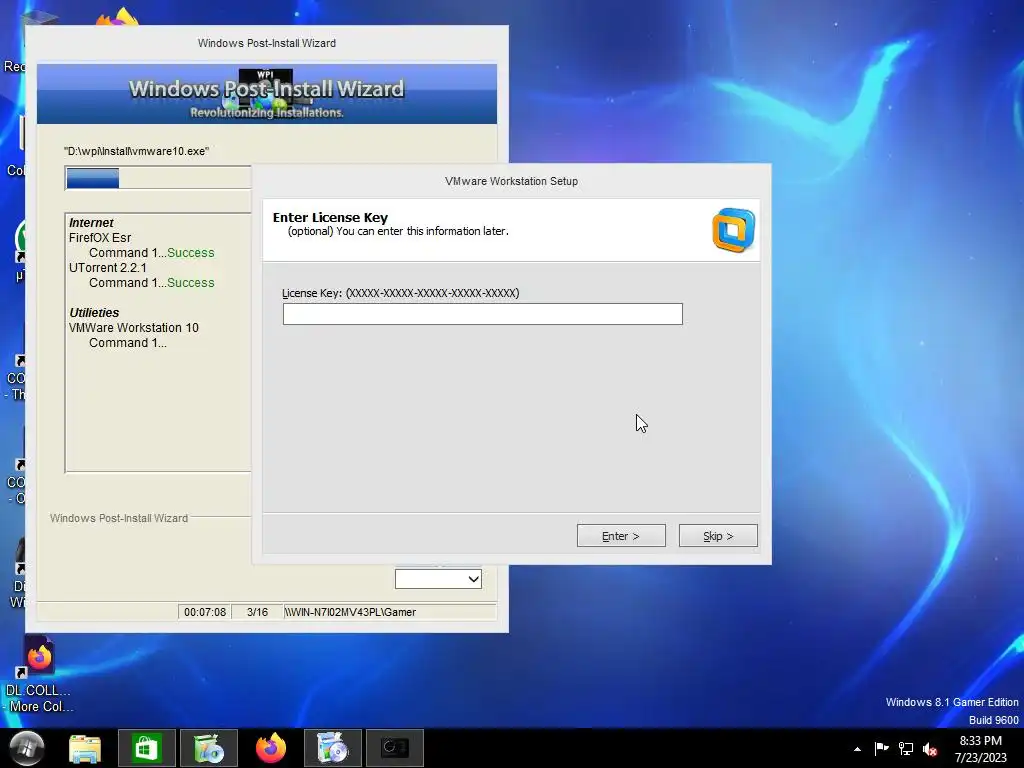Focus the License Key input field
Viewport: 1024px width, 768px height.
click(483, 314)
